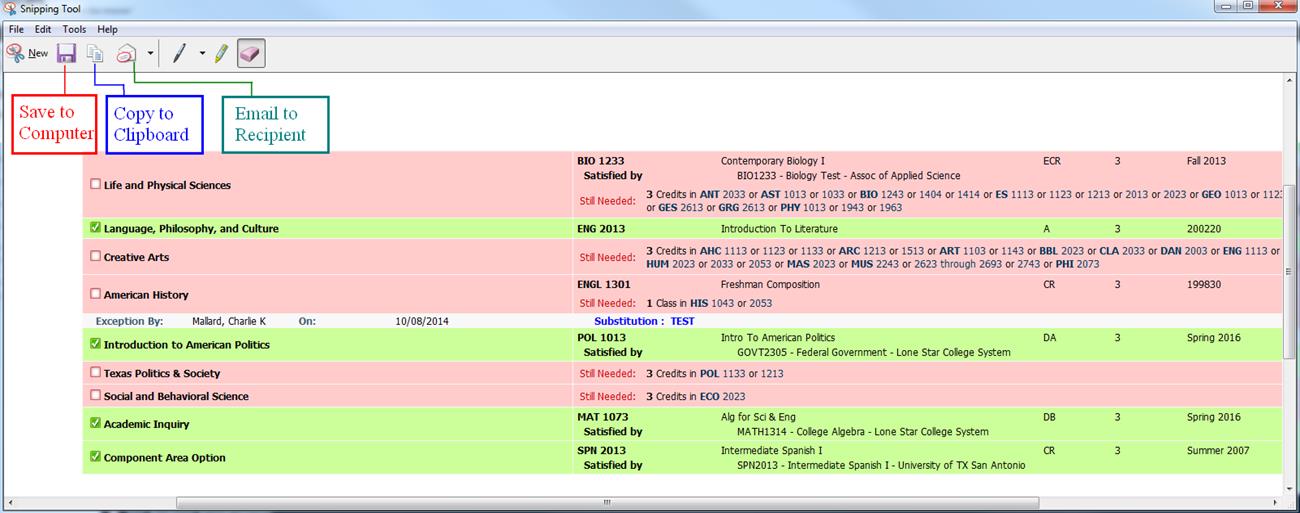Open the Help menu
The height and width of the screenshot is (513, 1300).
[x=107, y=30]
